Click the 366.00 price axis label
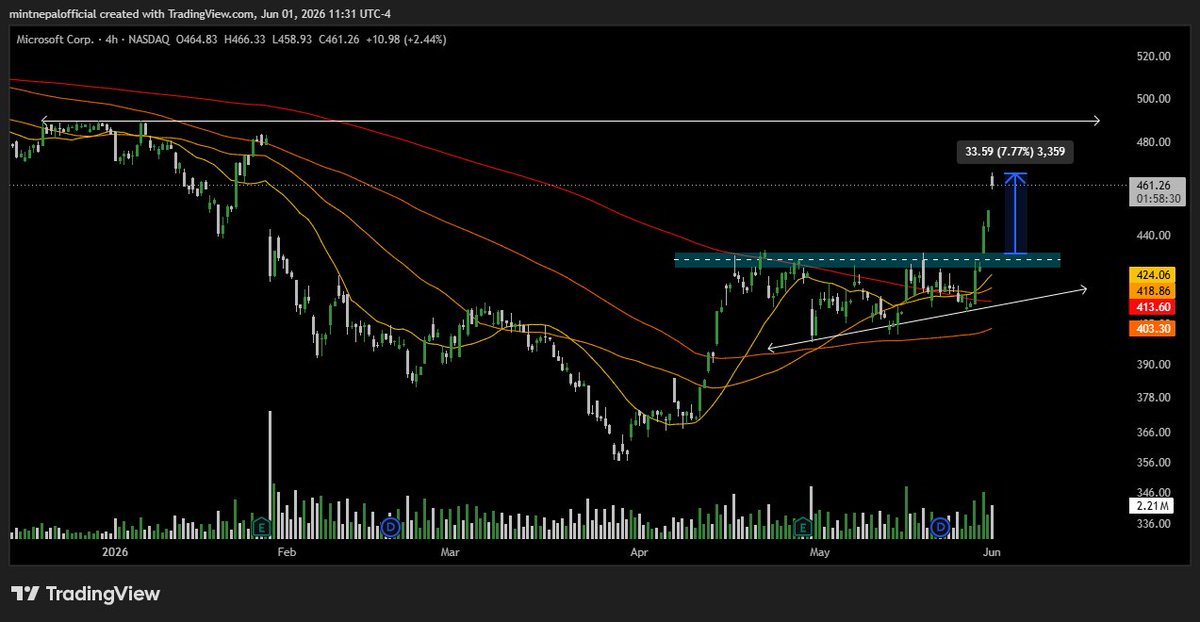1200x622 pixels. pyautogui.click(x=1153, y=432)
